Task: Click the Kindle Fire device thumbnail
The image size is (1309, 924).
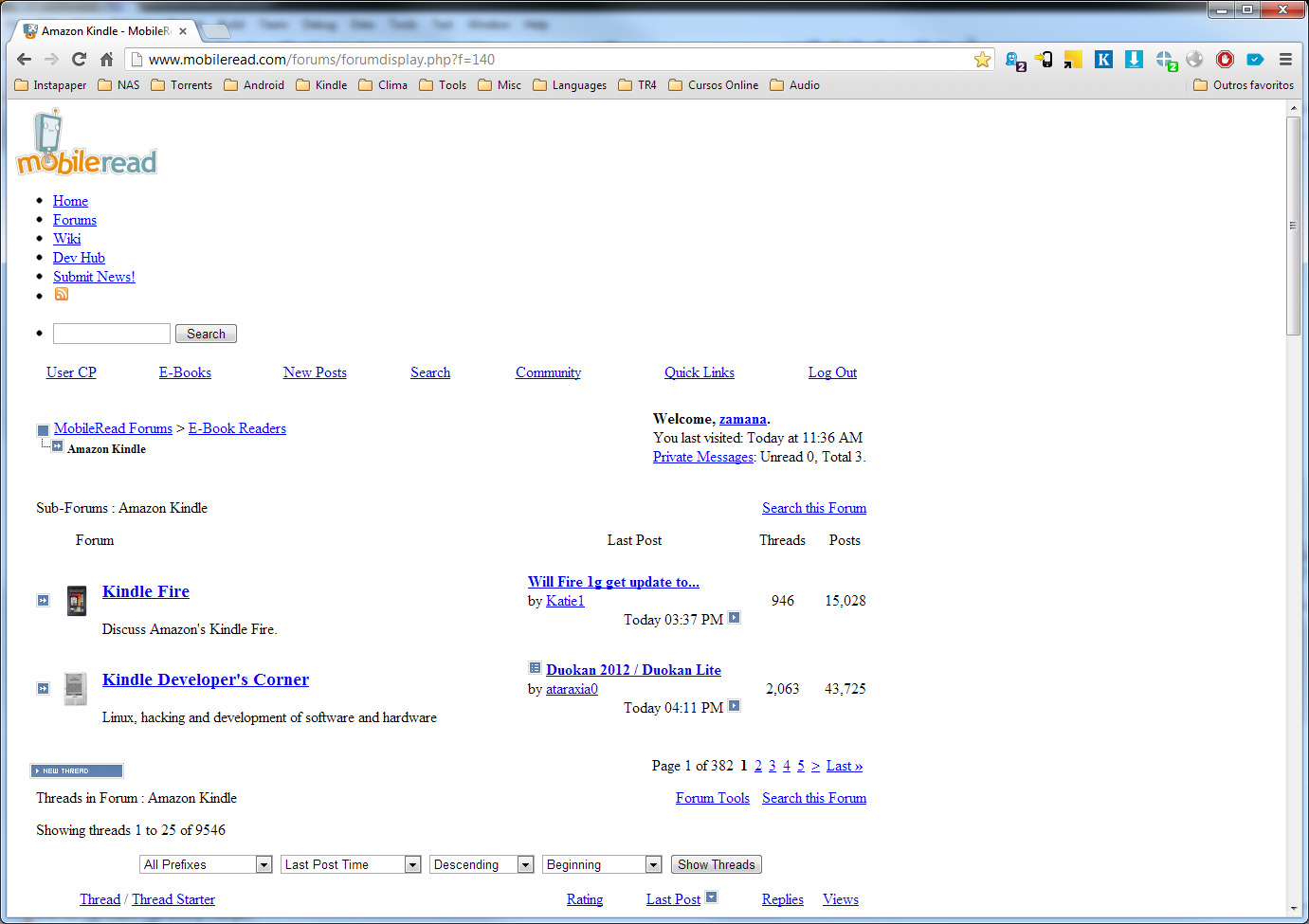Action: 77,601
